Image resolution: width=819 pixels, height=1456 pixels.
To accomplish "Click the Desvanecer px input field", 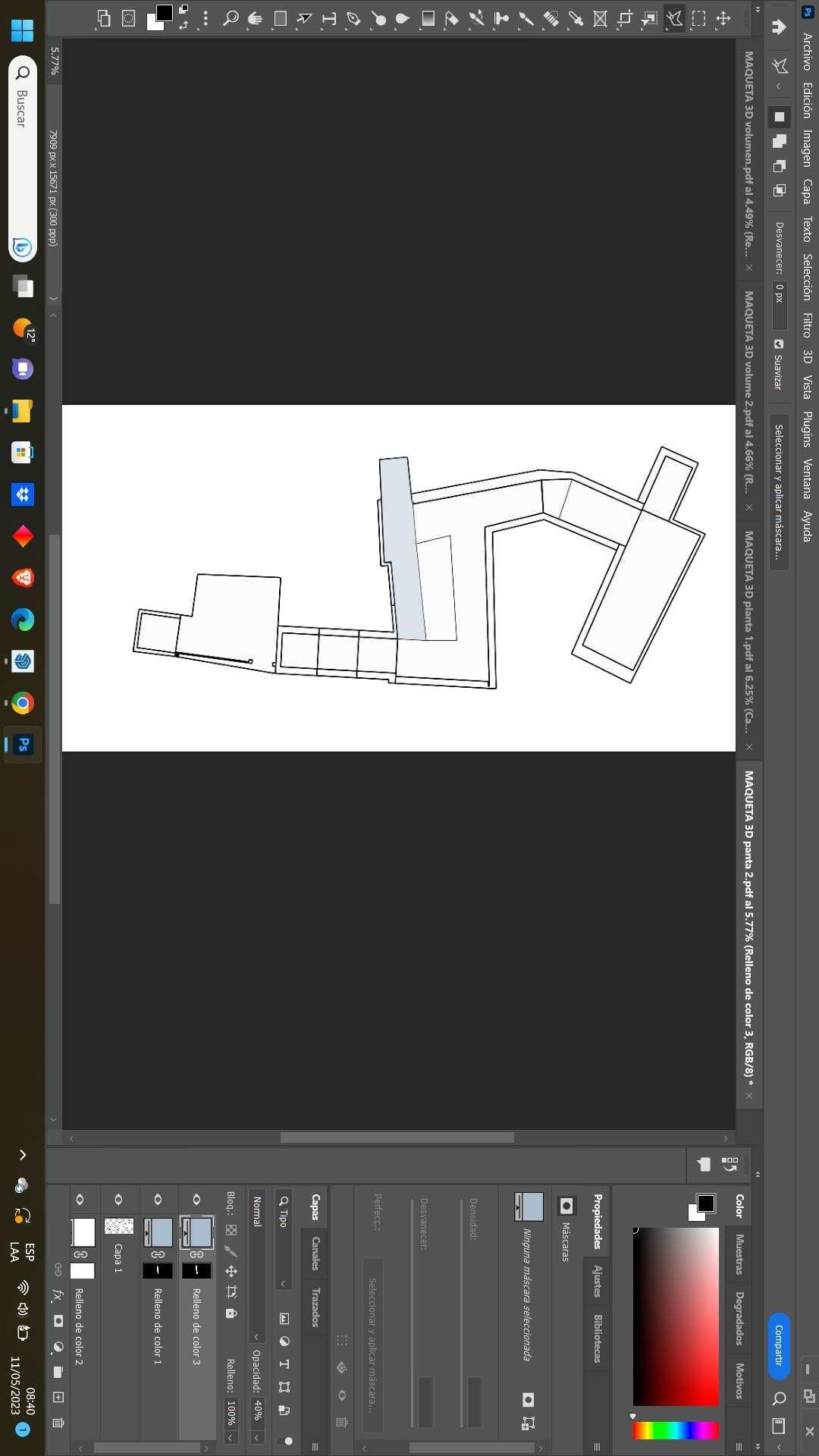I will (779, 305).
